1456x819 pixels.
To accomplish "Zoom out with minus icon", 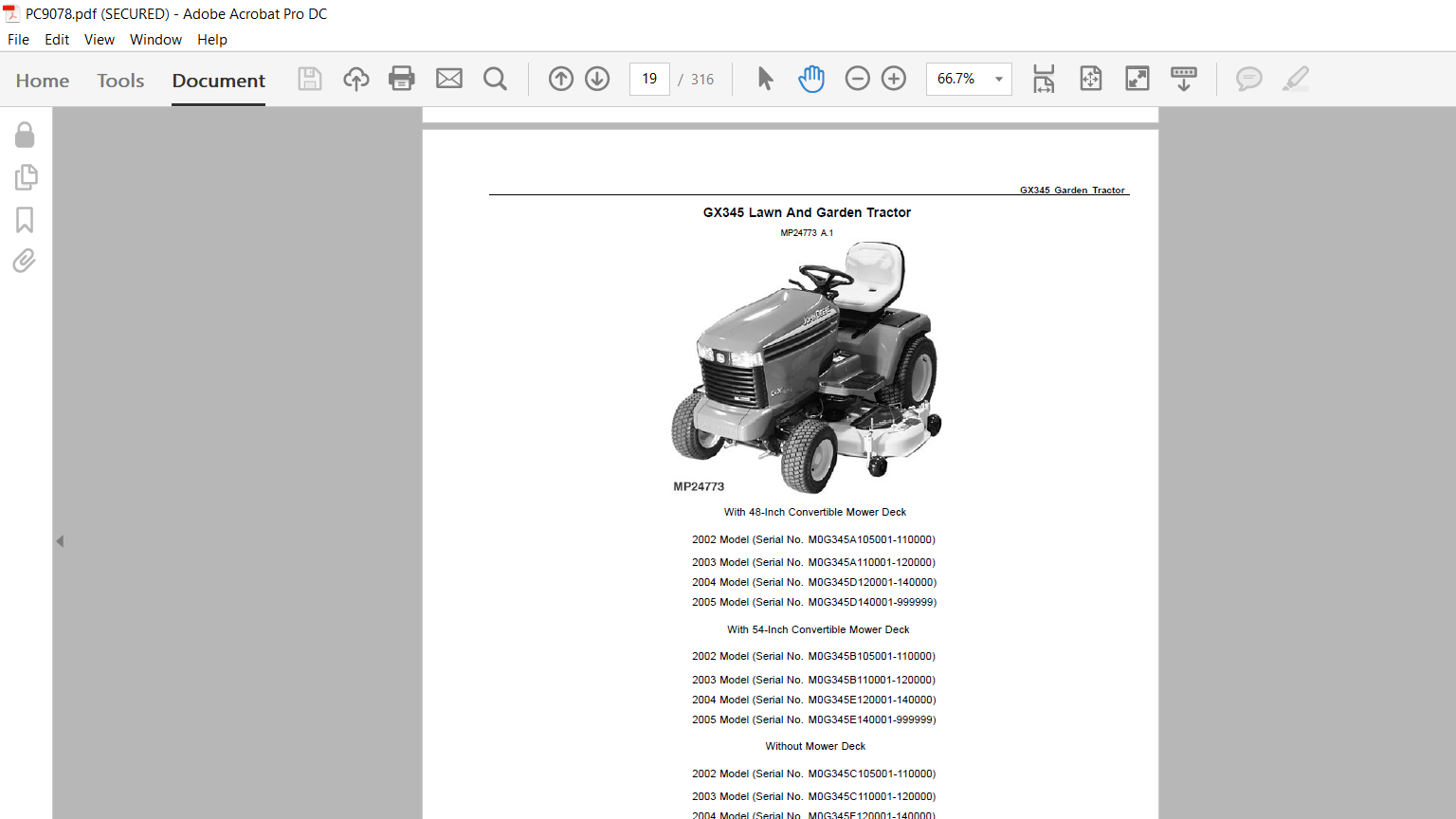I will tap(857, 79).
